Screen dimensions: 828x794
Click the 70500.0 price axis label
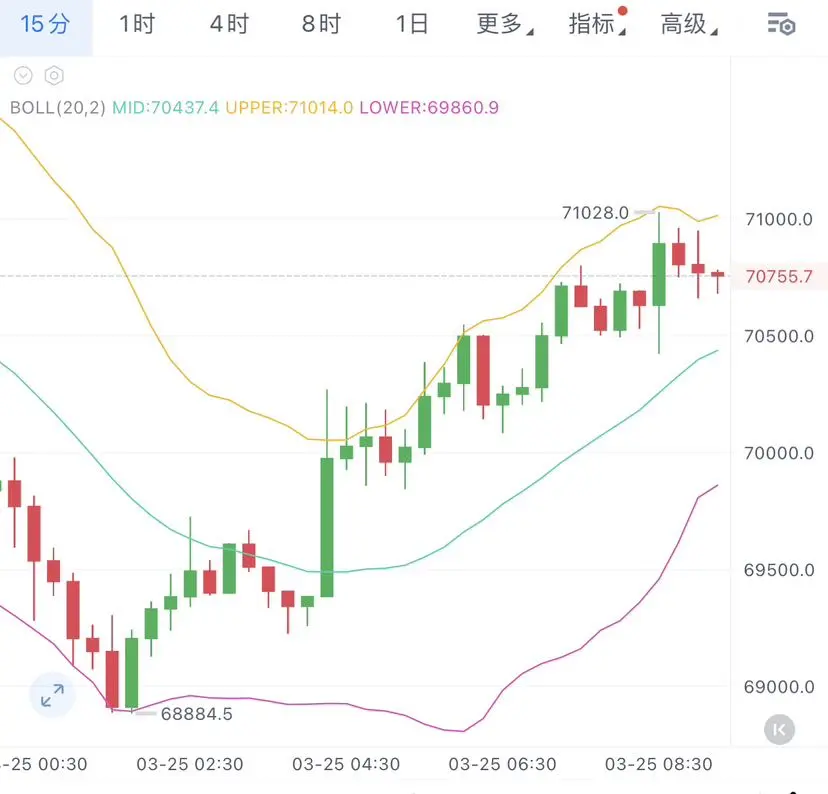[x=779, y=336]
